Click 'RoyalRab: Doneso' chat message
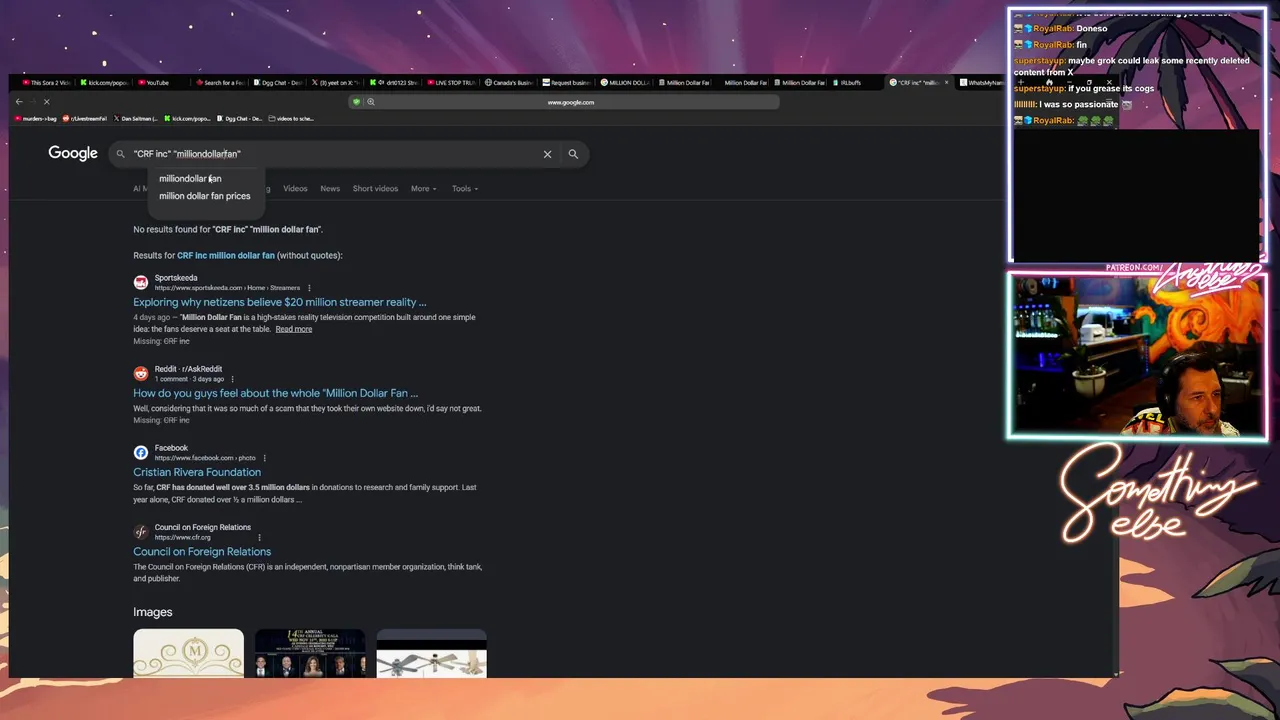This screenshot has height=720, width=1280. click(x=1061, y=29)
